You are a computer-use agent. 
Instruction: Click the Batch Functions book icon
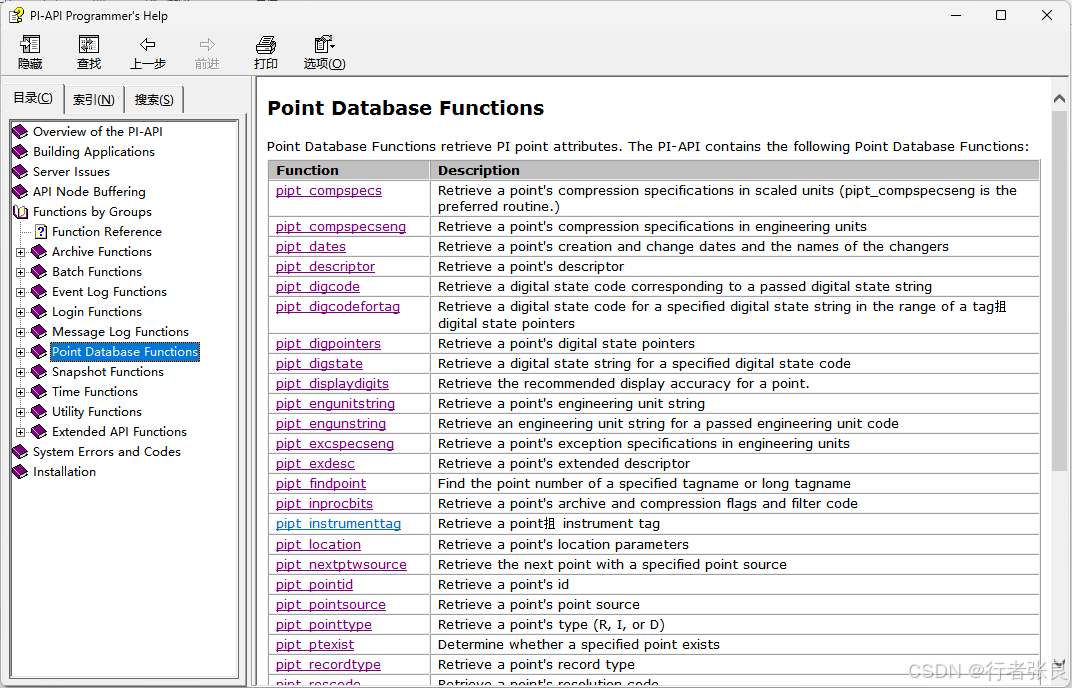coord(40,272)
